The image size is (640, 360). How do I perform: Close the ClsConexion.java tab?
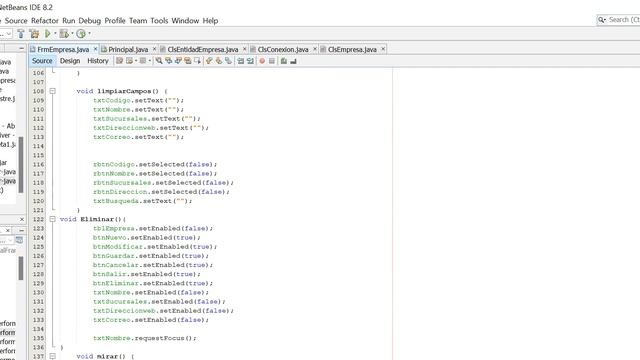coord(315,49)
